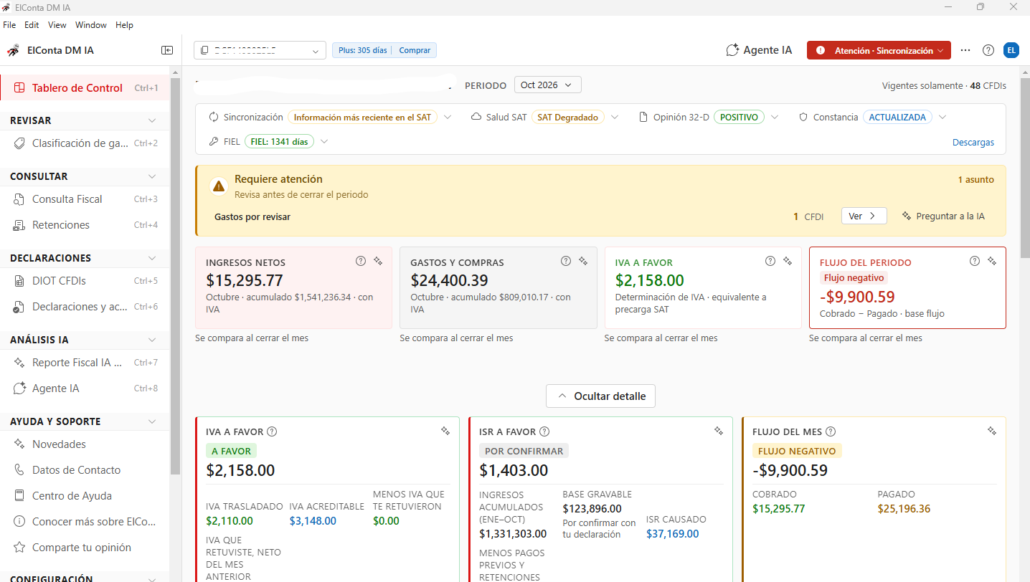Open the help question-mark icon in header
1030x582 pixels.
click(988, 50)
